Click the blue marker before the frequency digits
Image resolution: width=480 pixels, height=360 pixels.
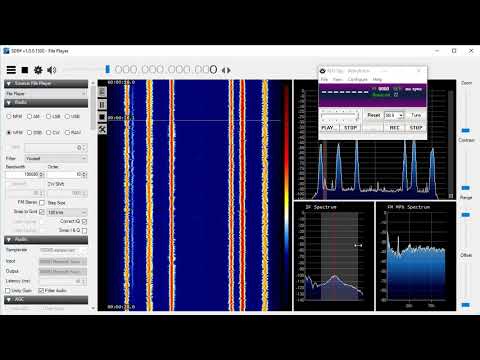[107, 69]
